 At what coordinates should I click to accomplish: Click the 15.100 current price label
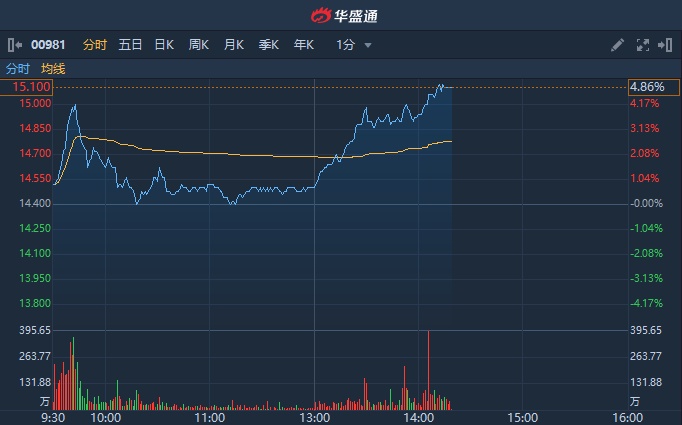pos(32,88)
